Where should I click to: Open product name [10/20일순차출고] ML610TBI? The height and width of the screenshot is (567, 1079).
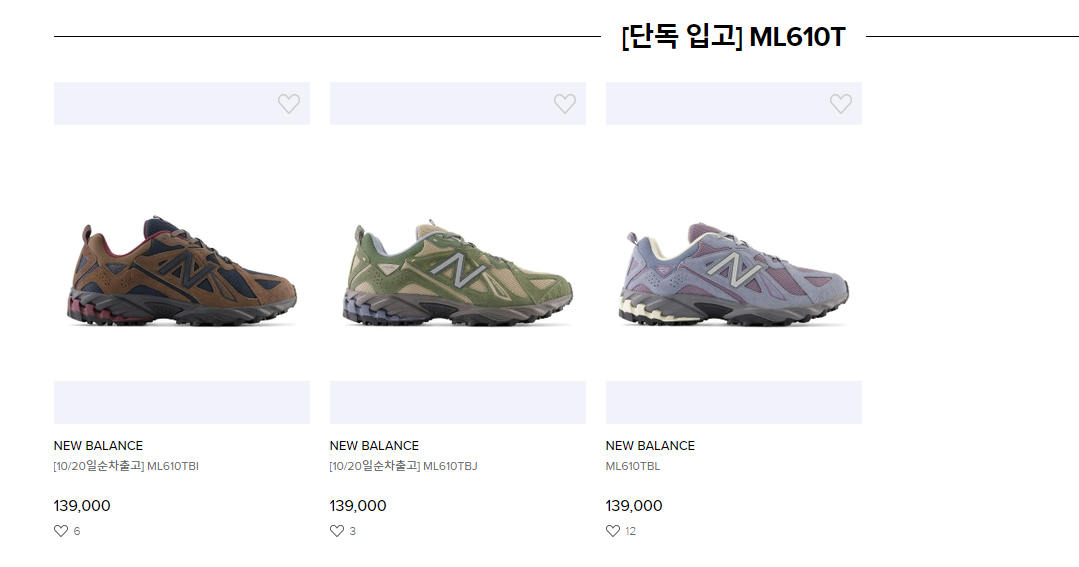(126, 466)
